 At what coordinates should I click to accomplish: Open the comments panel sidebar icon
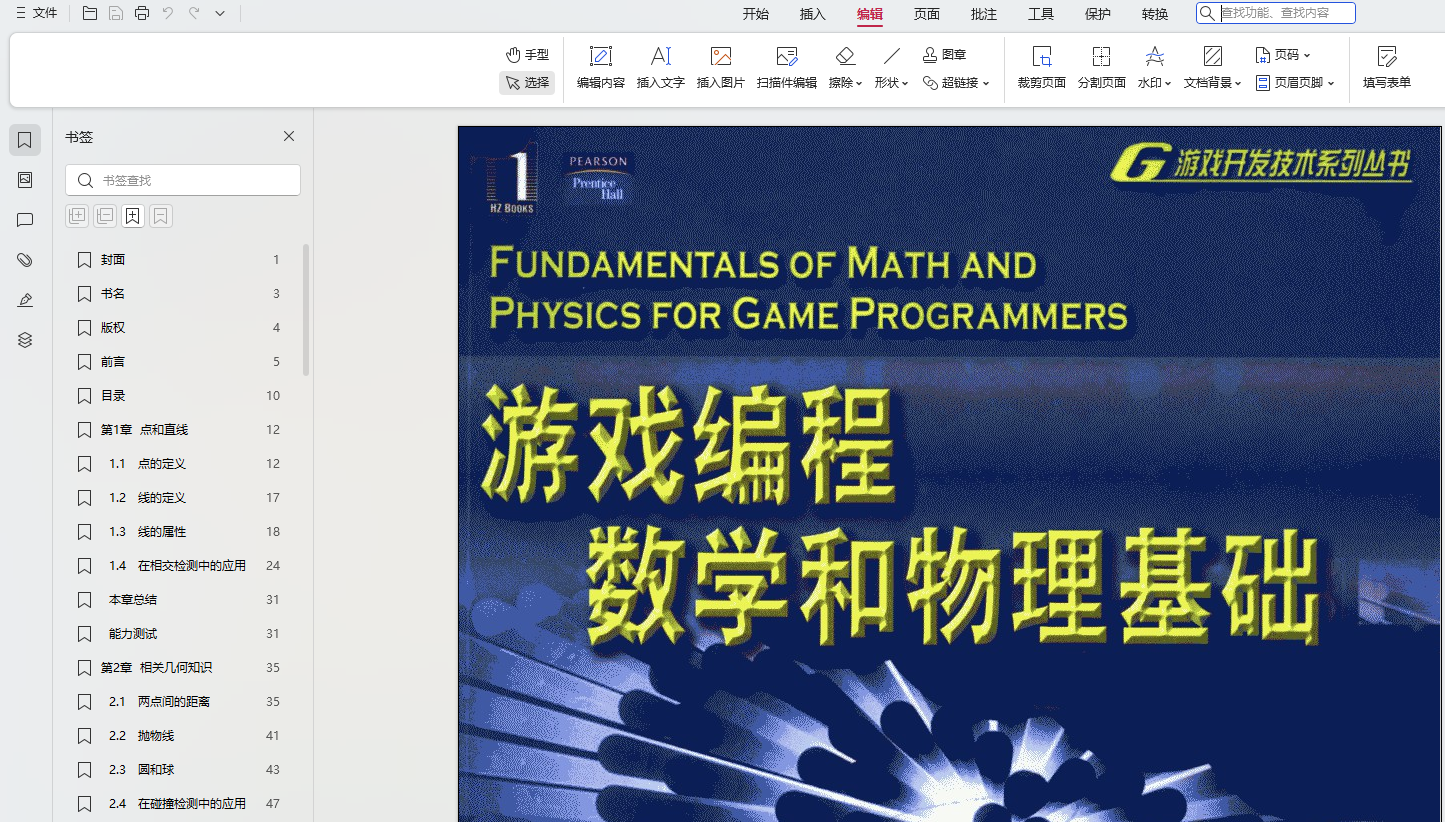[25, 220]
